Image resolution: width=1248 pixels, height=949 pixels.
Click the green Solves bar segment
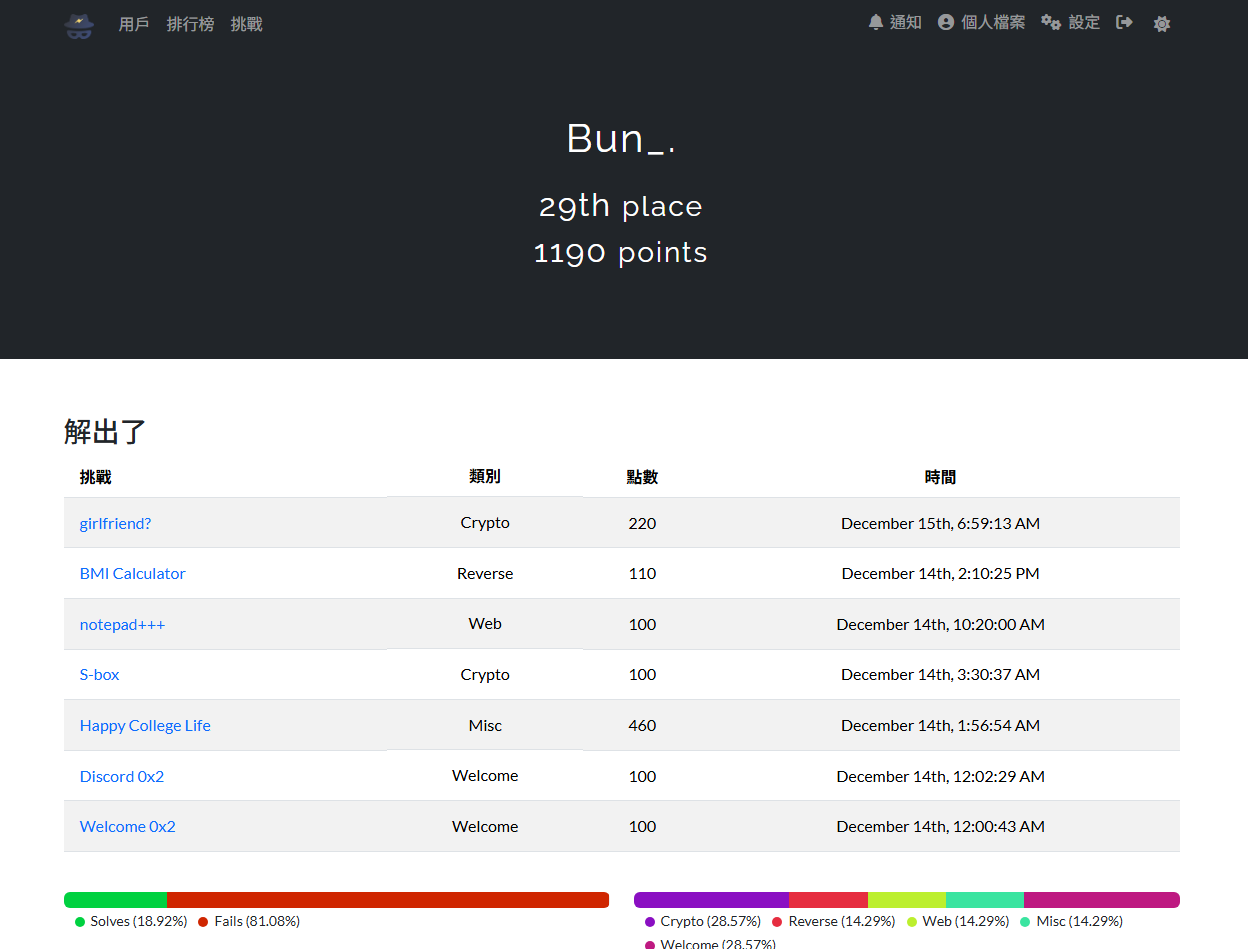click(x=115, y=900)
